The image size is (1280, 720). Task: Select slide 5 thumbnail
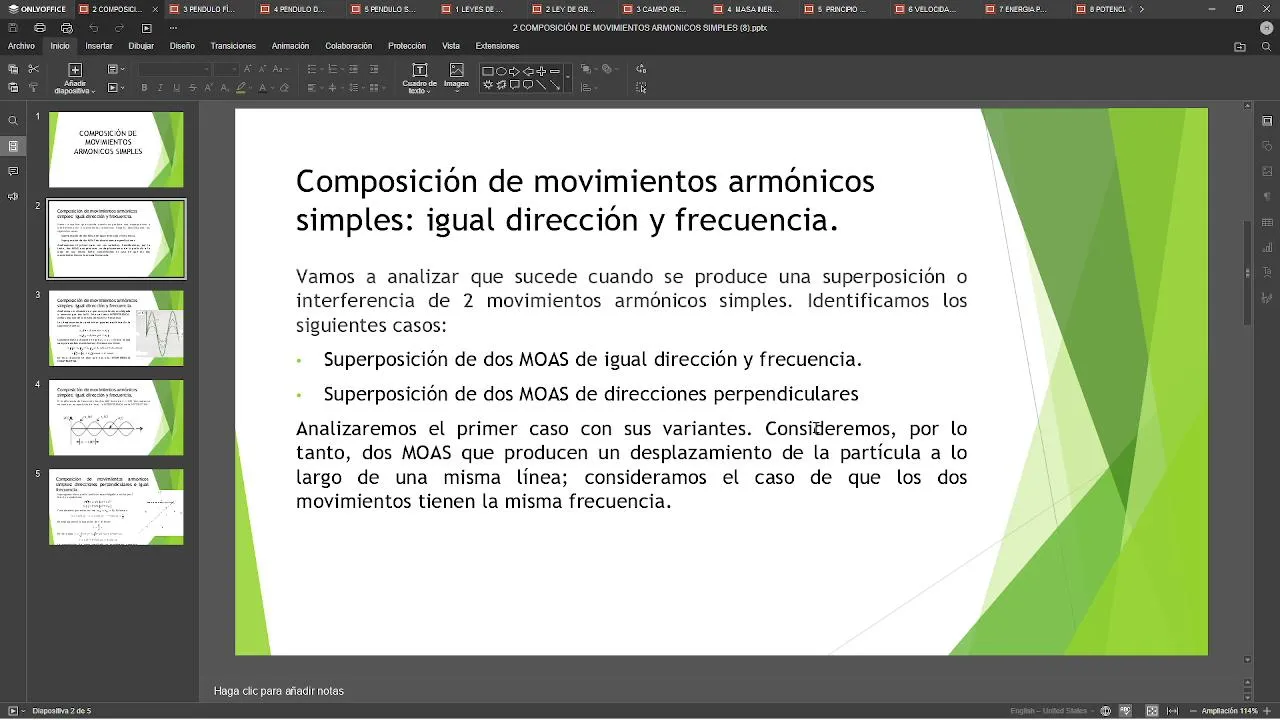pyautogui.click(x=116, y=507)
